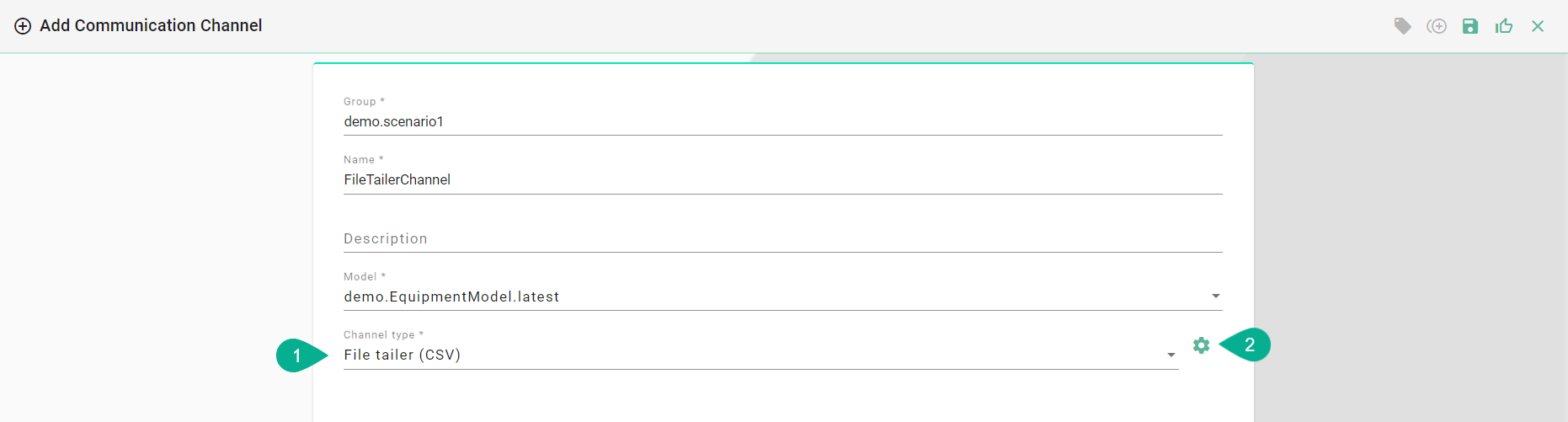Click the green callout marker numbered 1
This screenshot has height=422, width=1568.
tap(297, 355)
